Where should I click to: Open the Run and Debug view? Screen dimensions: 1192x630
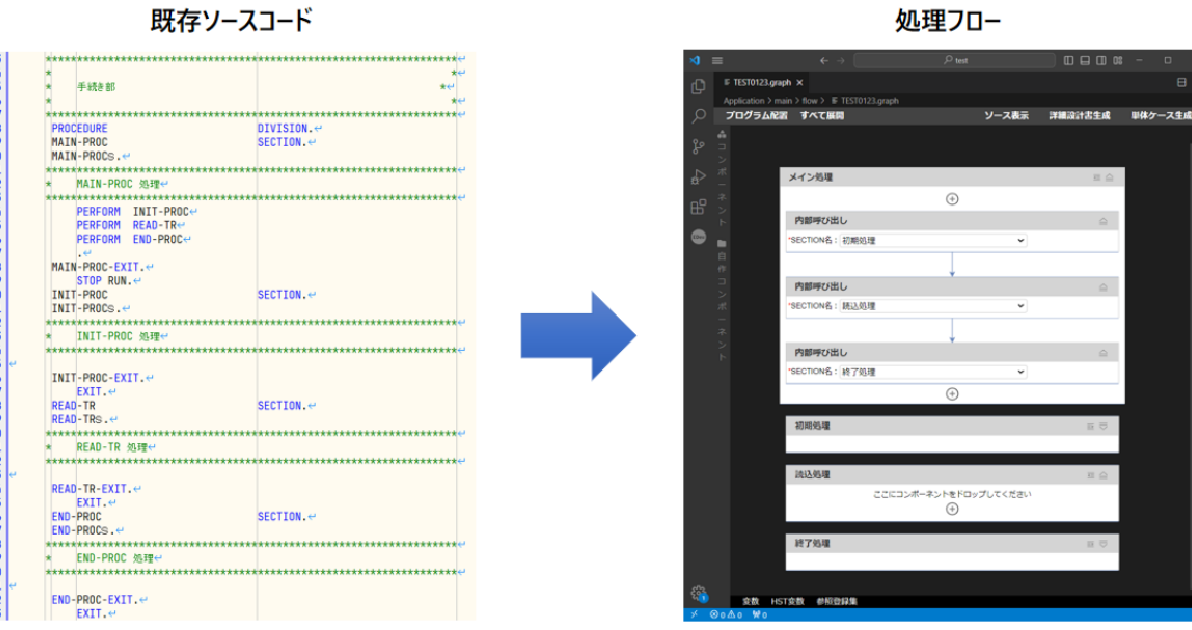[698, 177]
